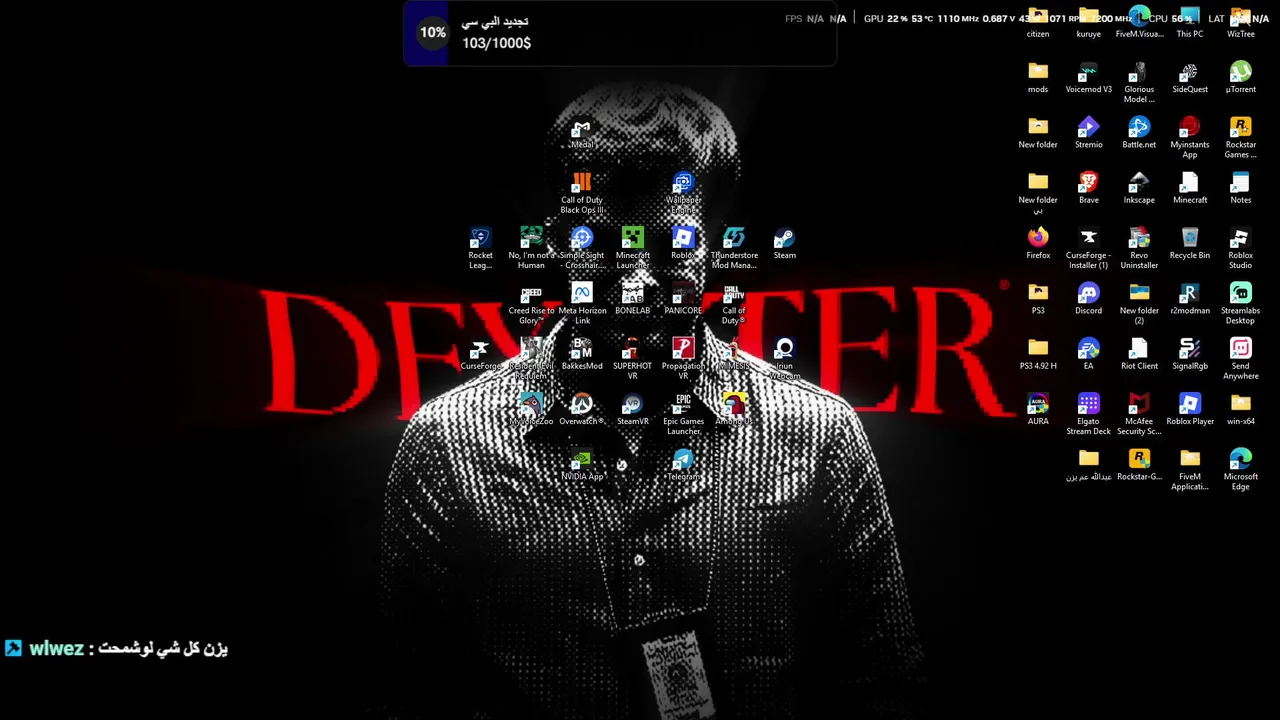Launch SUPERHOT VR

(x=632, y=358)
